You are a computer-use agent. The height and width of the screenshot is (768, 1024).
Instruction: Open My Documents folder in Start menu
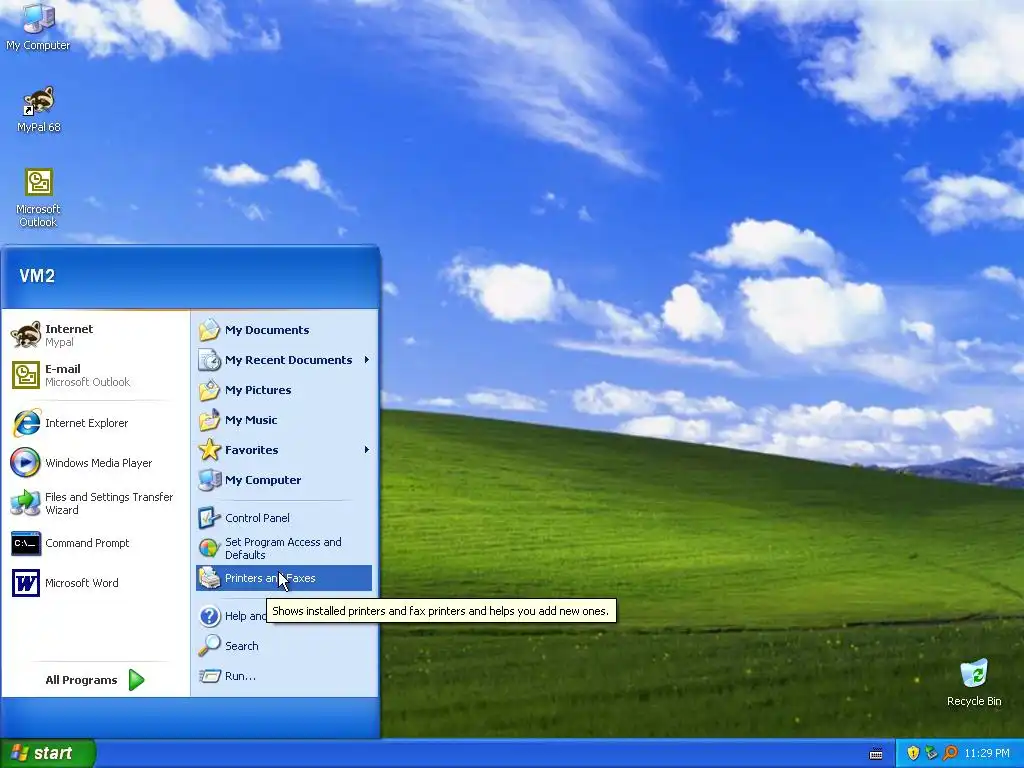(283, 330)
